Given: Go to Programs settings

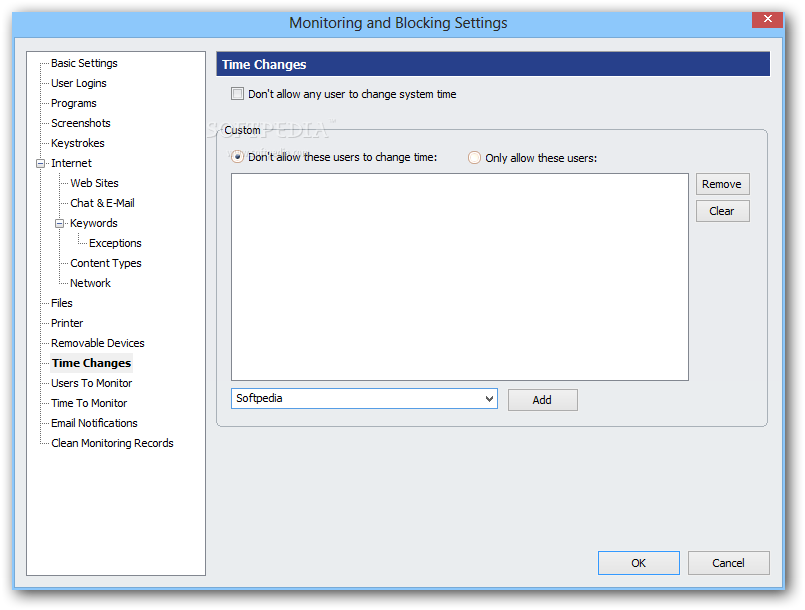Looking at the screenshot, I should tap(73, 103).
